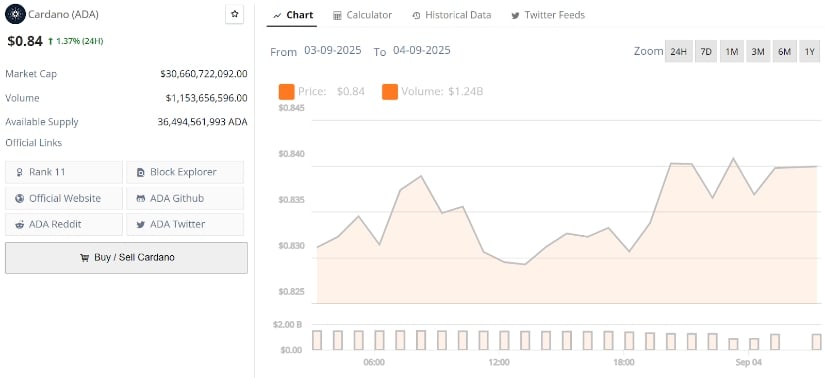Click the $0.845 price axis label
This screenshot has height=378, width=825.
(x=291, y=108)
